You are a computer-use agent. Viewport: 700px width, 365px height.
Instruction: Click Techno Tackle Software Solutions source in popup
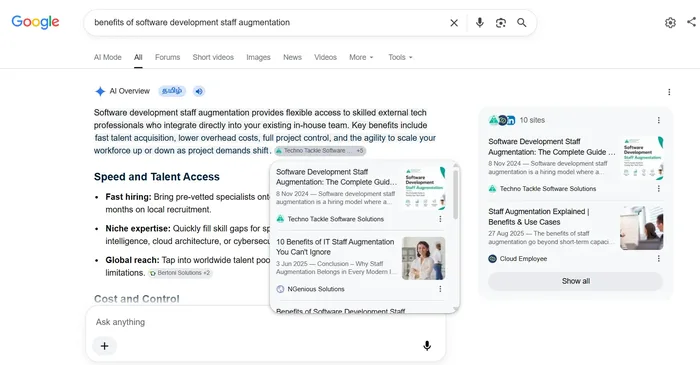(x=335, y=219)
